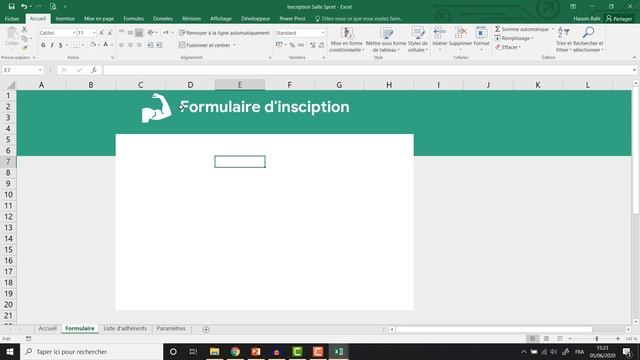Switch to the Insertion tab
The height and width of the screenshot is (360, 640).
[x=65, y=19]
